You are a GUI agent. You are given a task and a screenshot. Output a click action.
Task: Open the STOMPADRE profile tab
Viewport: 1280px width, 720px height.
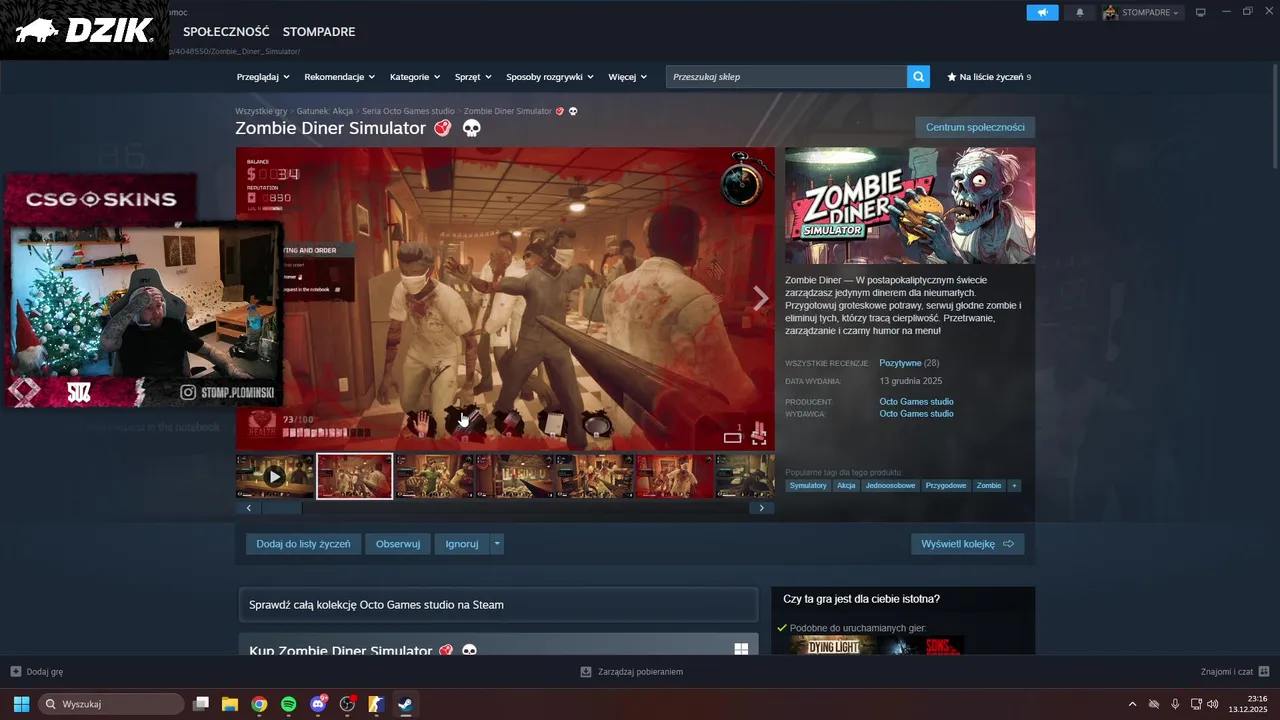319,32
